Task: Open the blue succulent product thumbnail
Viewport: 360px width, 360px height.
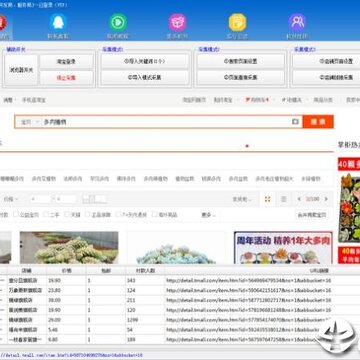Action: pyautogui.click(x=176, y=247)
